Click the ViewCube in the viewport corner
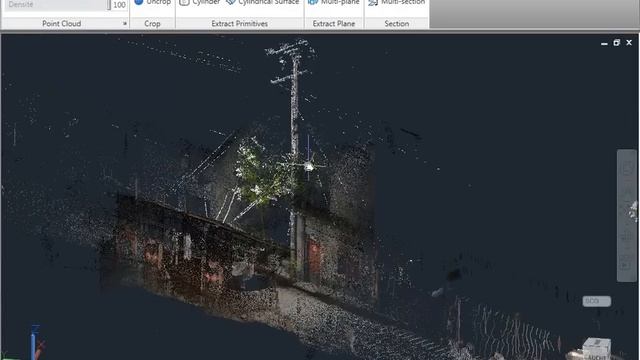 click(596, 349)
